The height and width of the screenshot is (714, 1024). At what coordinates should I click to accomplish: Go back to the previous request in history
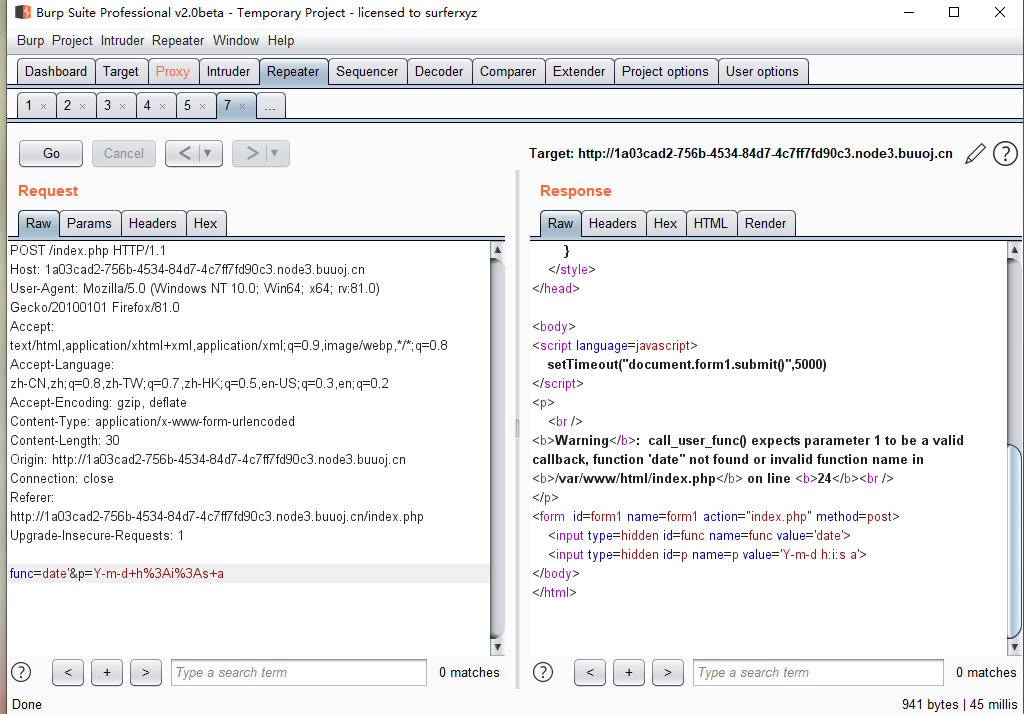click(184, 154)
